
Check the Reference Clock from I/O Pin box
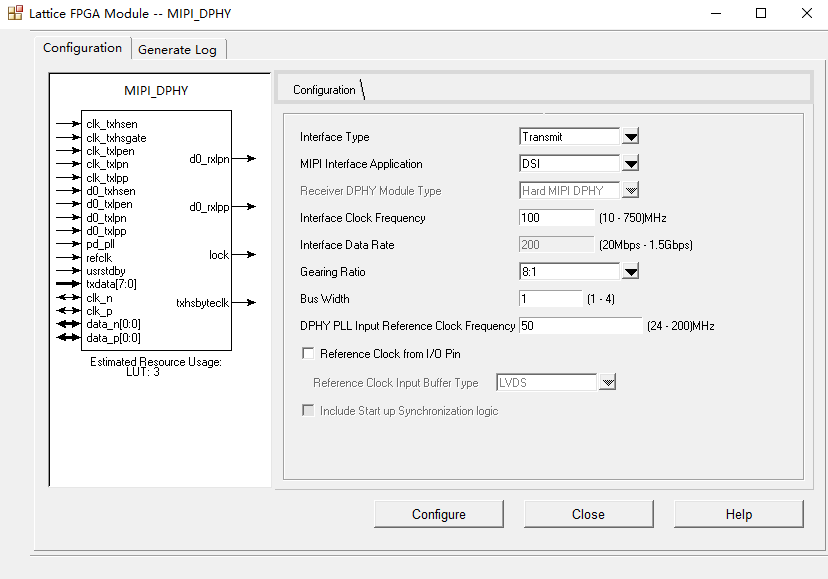click(308, 352)
